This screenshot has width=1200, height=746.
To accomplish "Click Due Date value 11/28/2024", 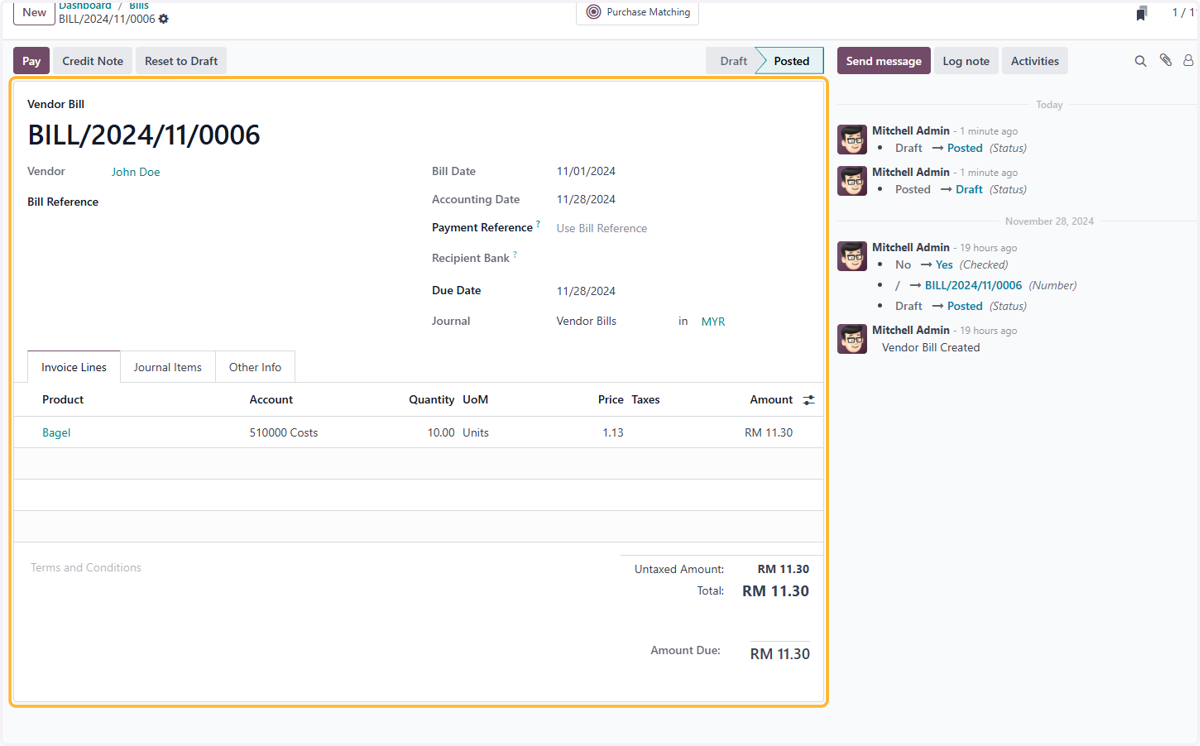I will (x=586, y=291).
